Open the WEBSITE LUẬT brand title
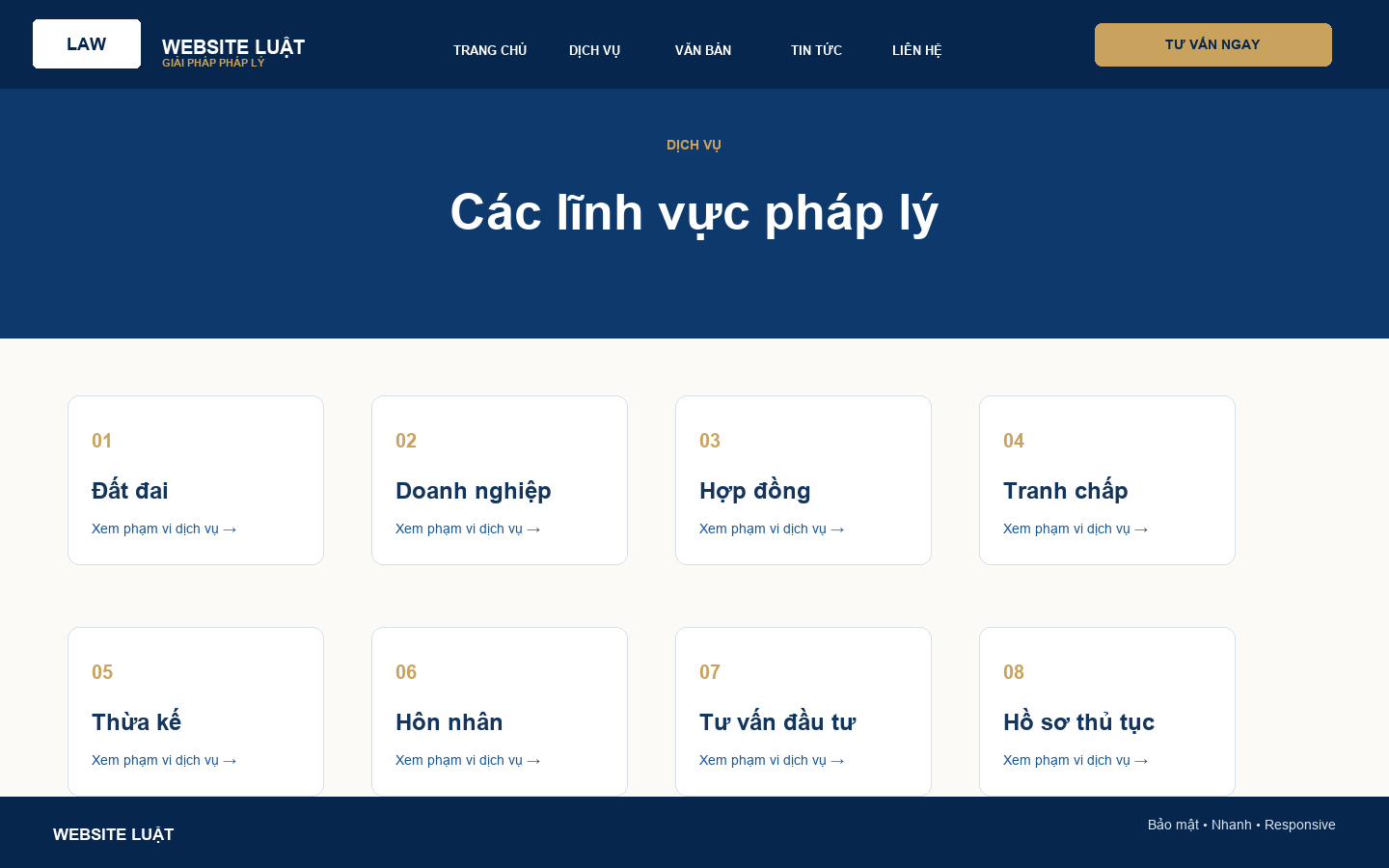Image resolution: width=1389 pixels, height=868 pixels. pyautogui.click(x=233, y=46)
